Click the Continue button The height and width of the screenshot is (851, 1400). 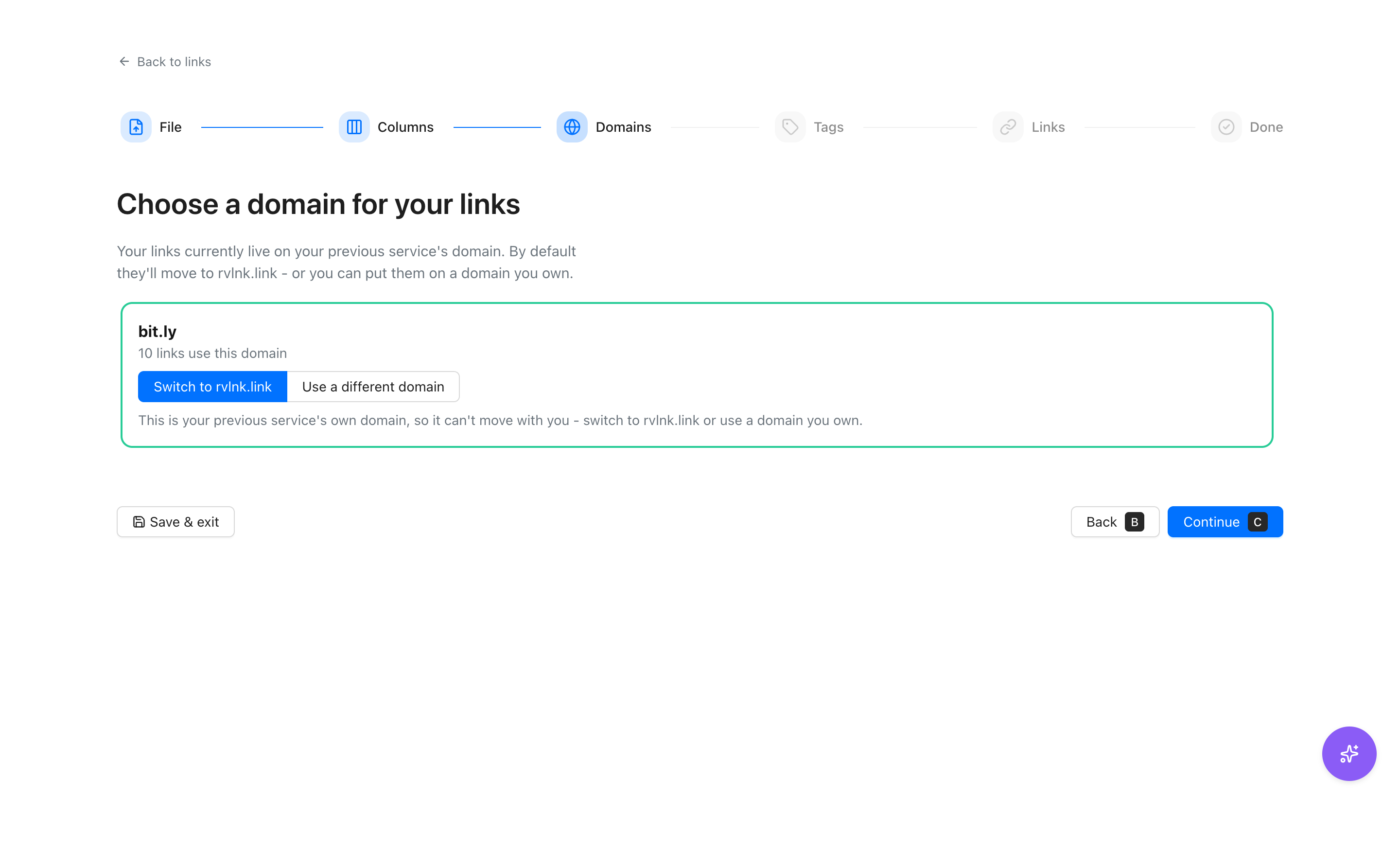click(1225, 522)
